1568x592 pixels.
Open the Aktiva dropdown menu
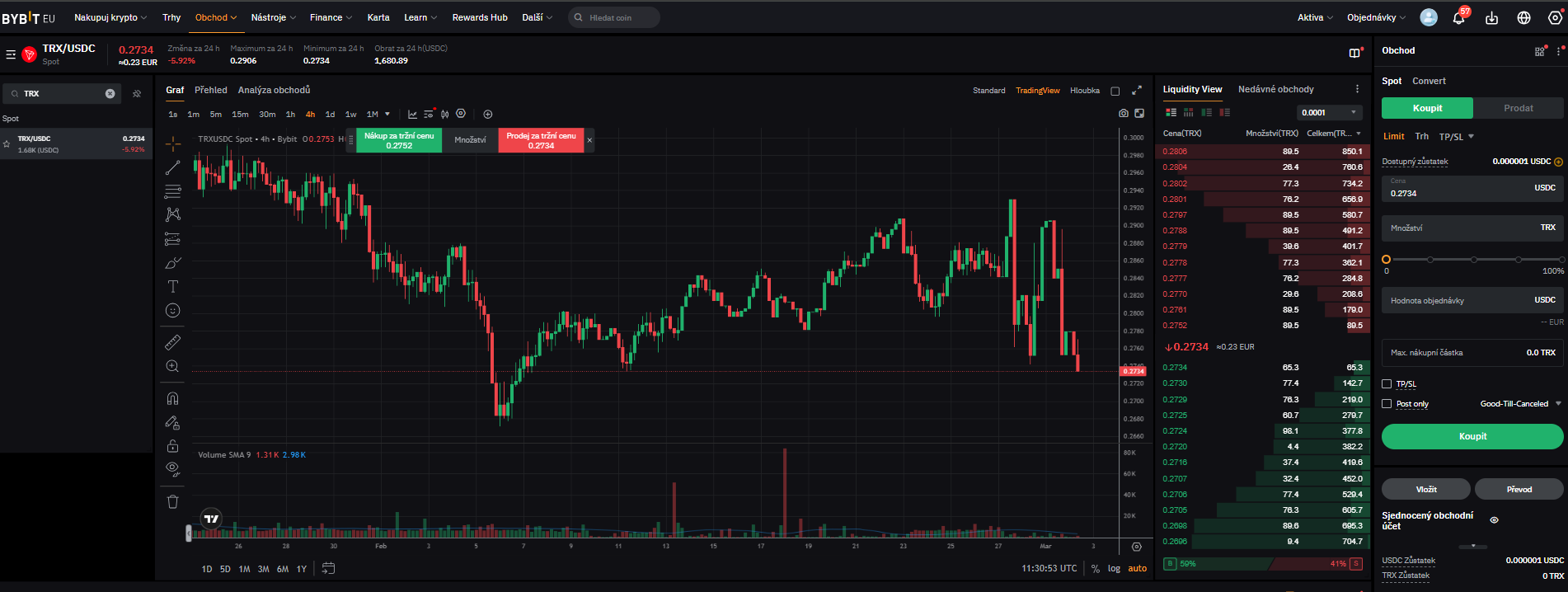(x=1314, y=17)
